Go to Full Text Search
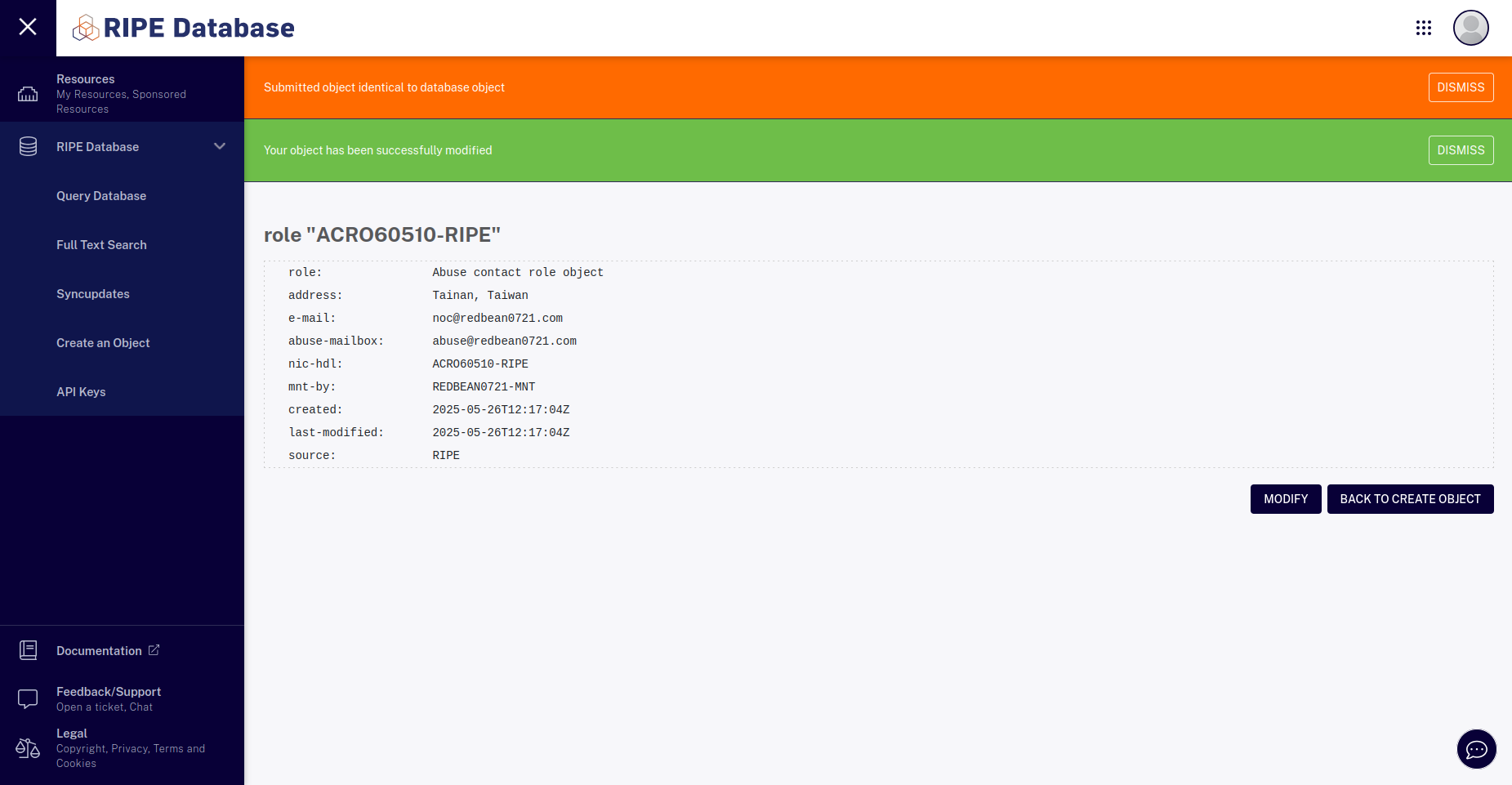The width and height of the screenshot is (1512, 785). pos(101,245)
